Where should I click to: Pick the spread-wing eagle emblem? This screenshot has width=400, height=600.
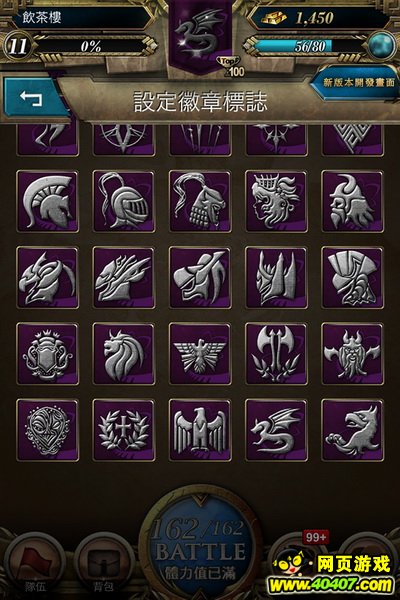coord(200,354)
